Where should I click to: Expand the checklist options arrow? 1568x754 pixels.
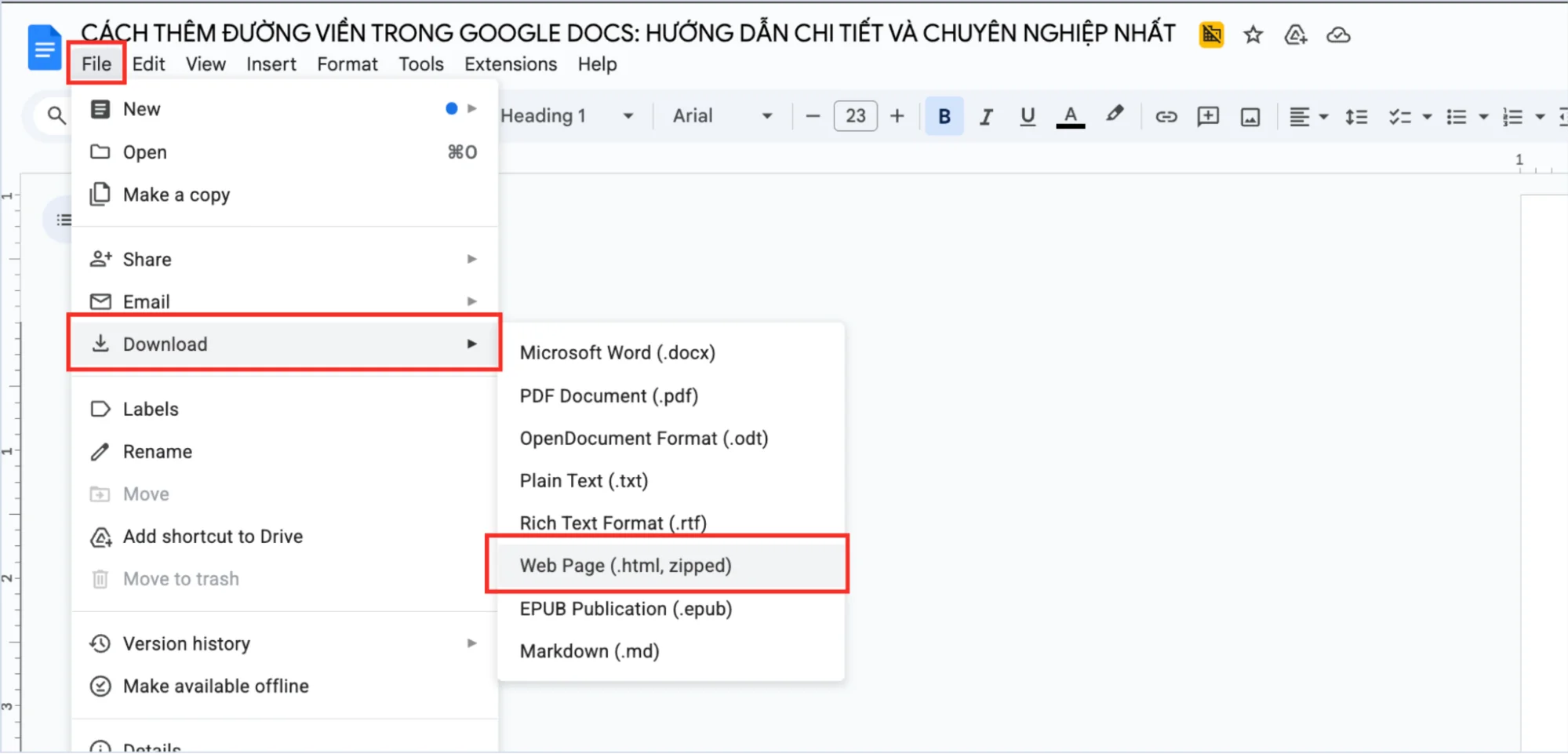[1427, 117]
